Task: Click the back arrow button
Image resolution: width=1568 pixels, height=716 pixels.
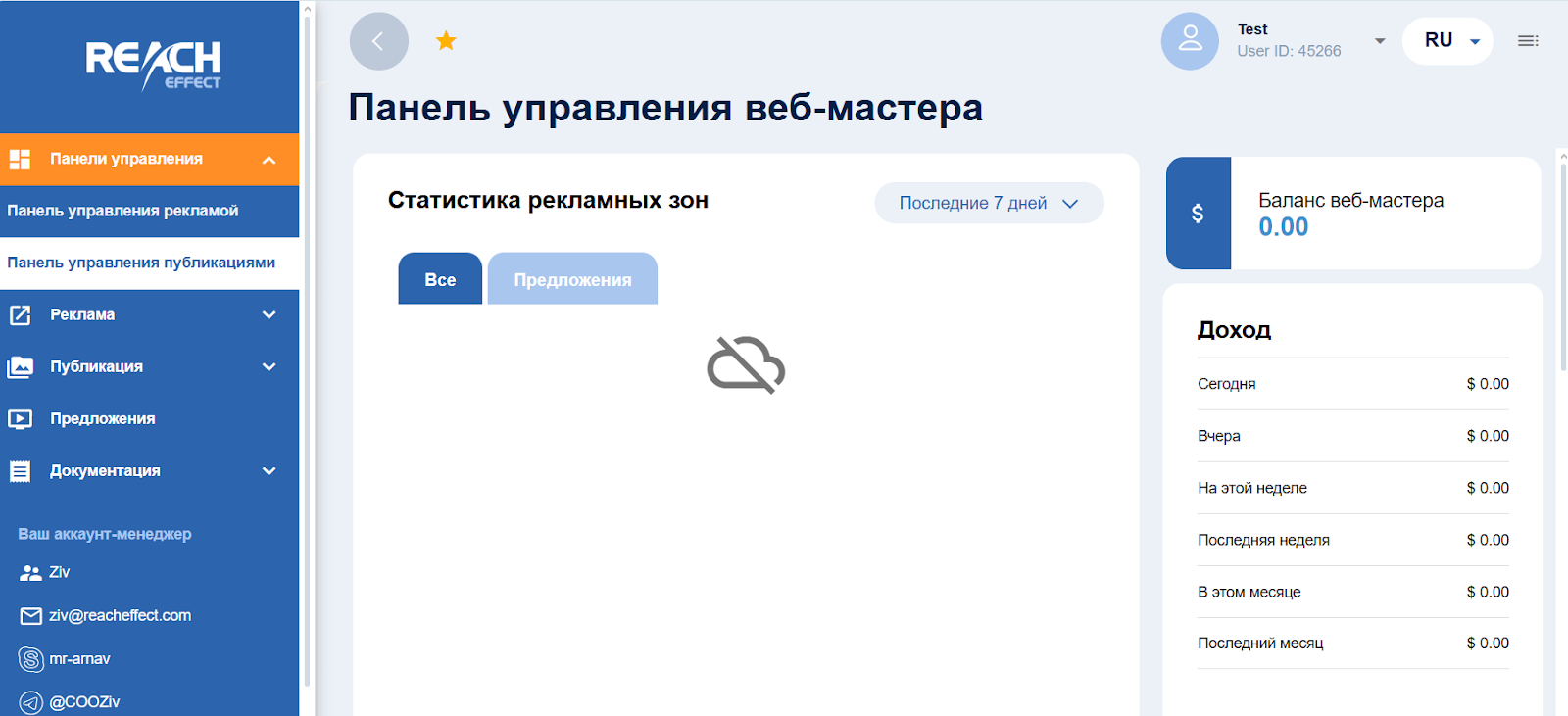Action: coord(378,41)
